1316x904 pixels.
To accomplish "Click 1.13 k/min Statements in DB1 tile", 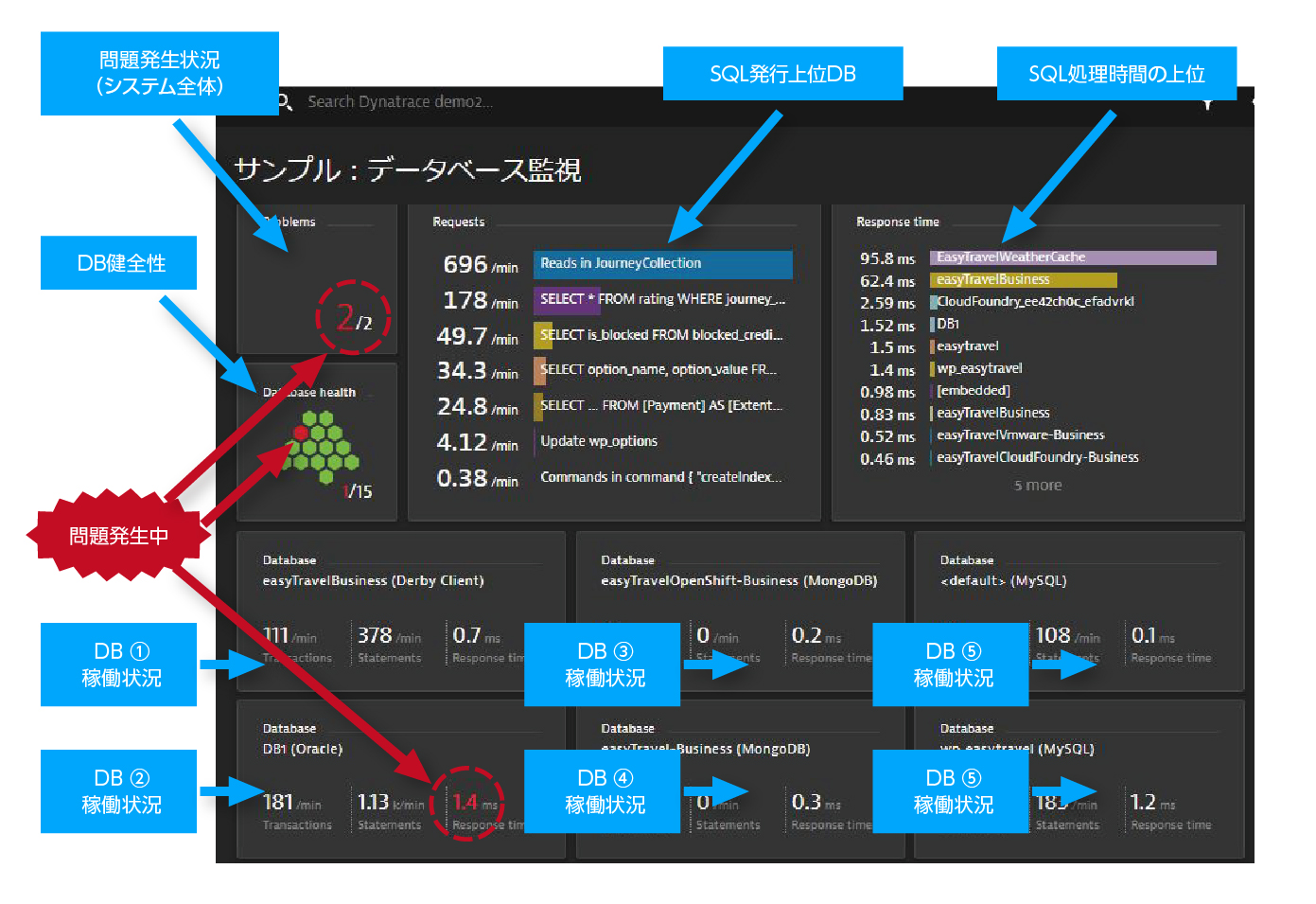I will click(x=391, y=812).
